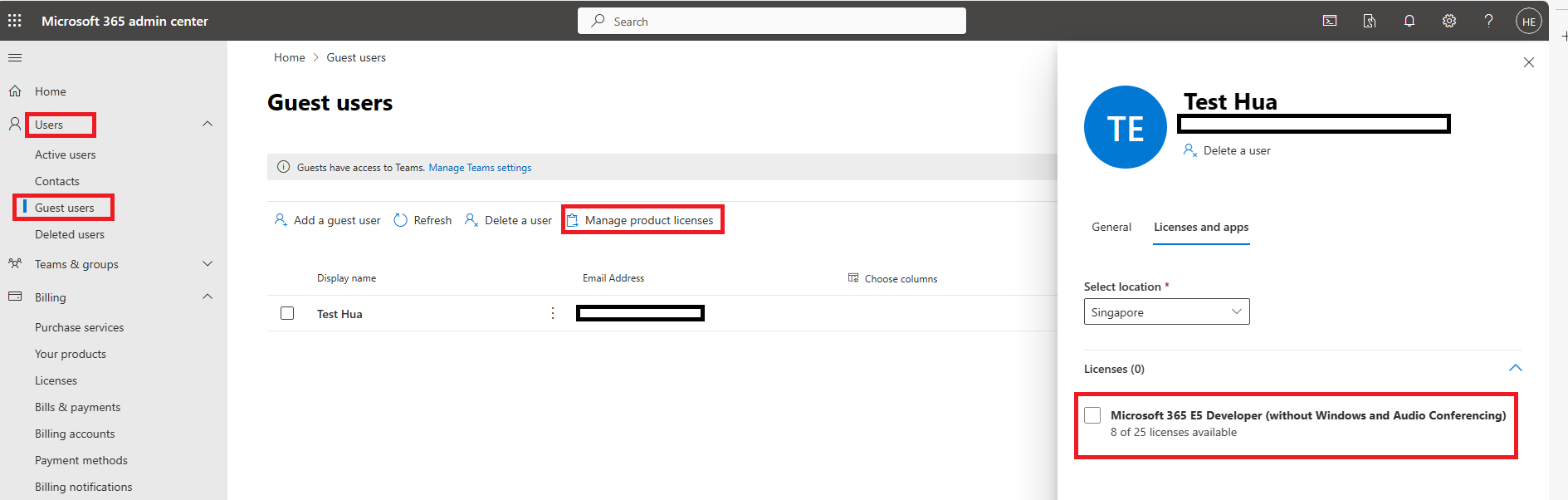Open the Select location dropdown
The width and height of the screenshot is (1568, 500).
pos(1166,311)
